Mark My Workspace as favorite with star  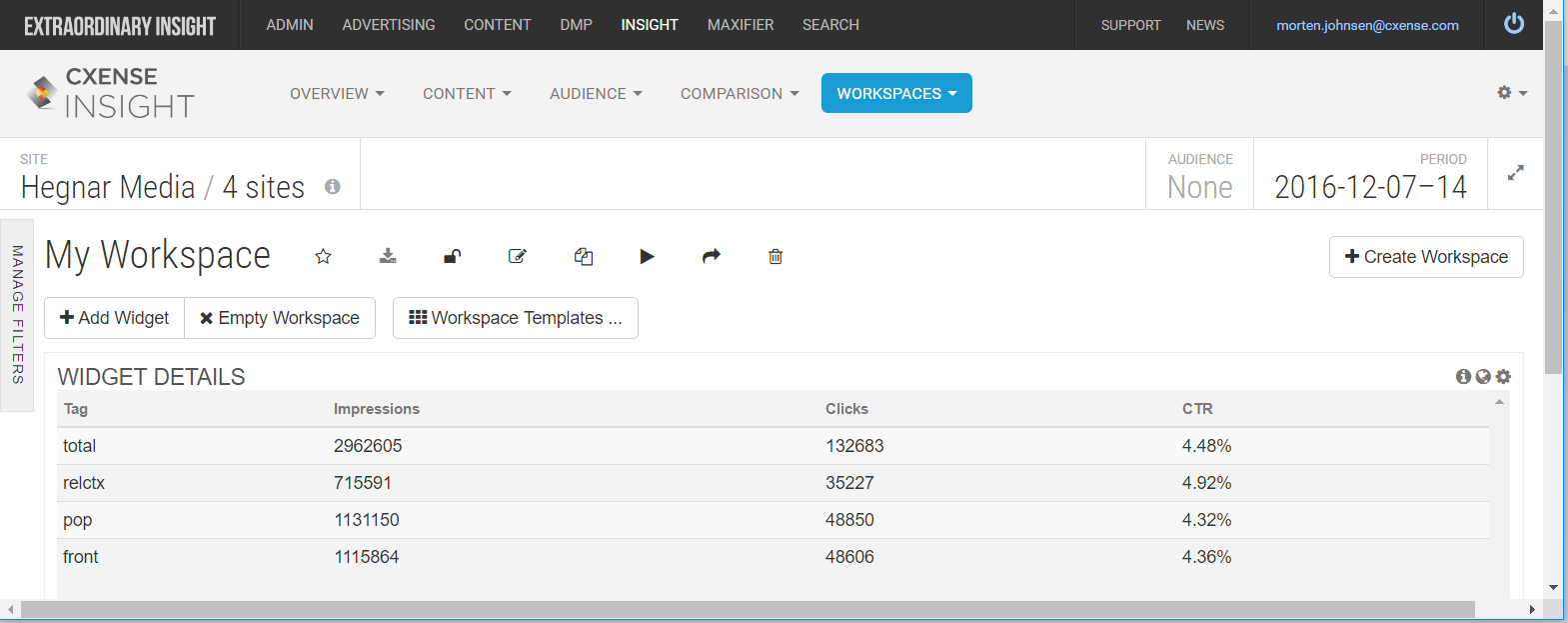pyautogui.click(x=323, y=256)
